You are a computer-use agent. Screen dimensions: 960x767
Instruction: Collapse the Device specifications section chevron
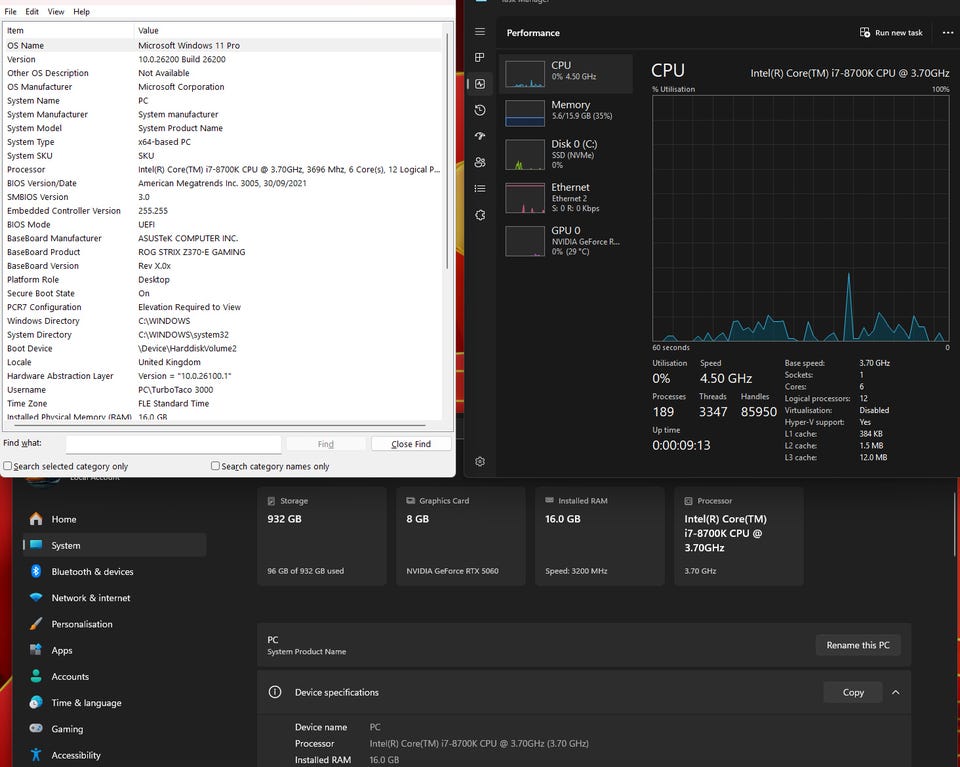point(895,692)
